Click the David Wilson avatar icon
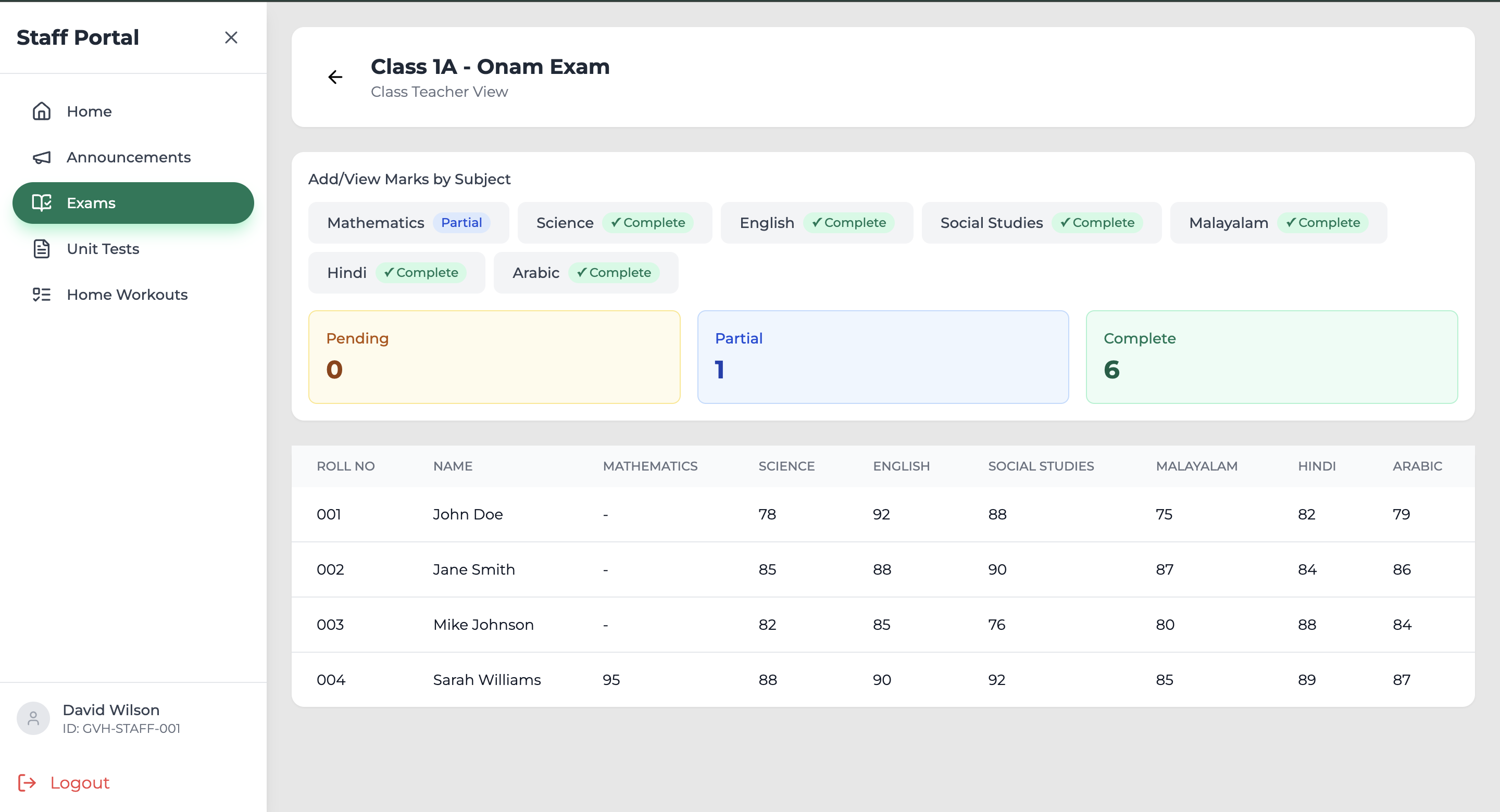Viewport: 1500px width, 812px height. pos(33,718)
